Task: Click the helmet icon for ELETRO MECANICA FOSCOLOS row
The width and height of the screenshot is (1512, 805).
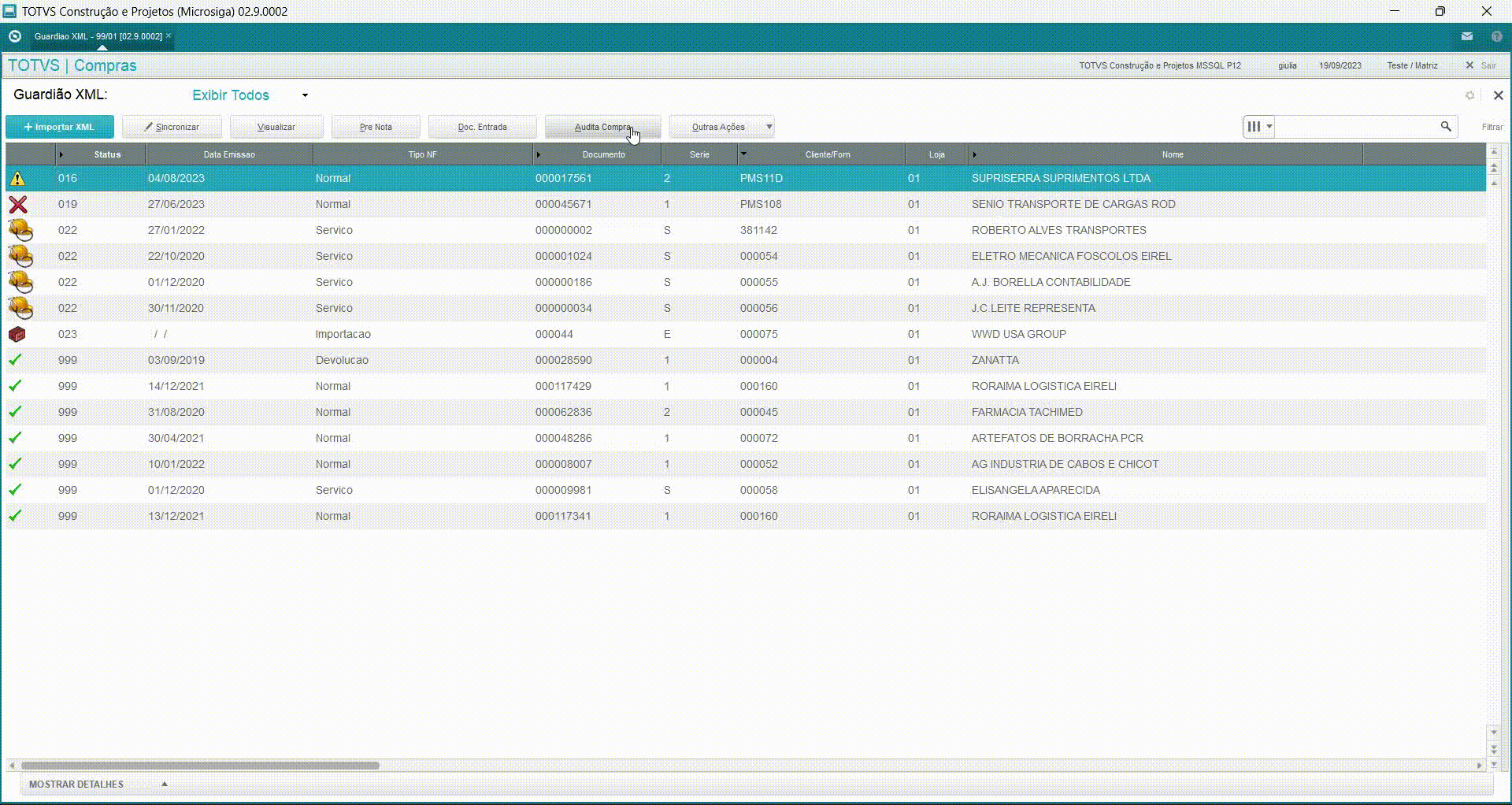Action: [20, 257]
